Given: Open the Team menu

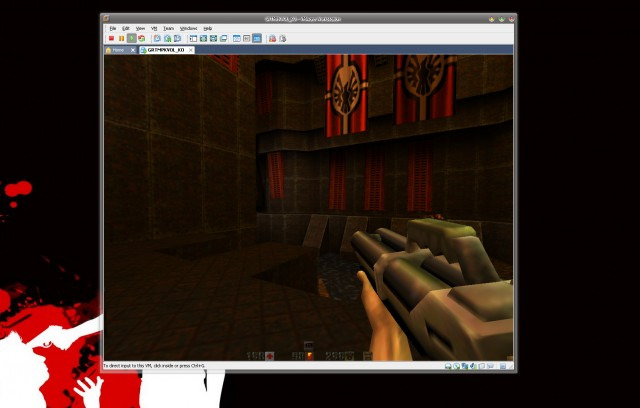Looking at the screenshot, I should pyautogui.click(x=169, y=29).
